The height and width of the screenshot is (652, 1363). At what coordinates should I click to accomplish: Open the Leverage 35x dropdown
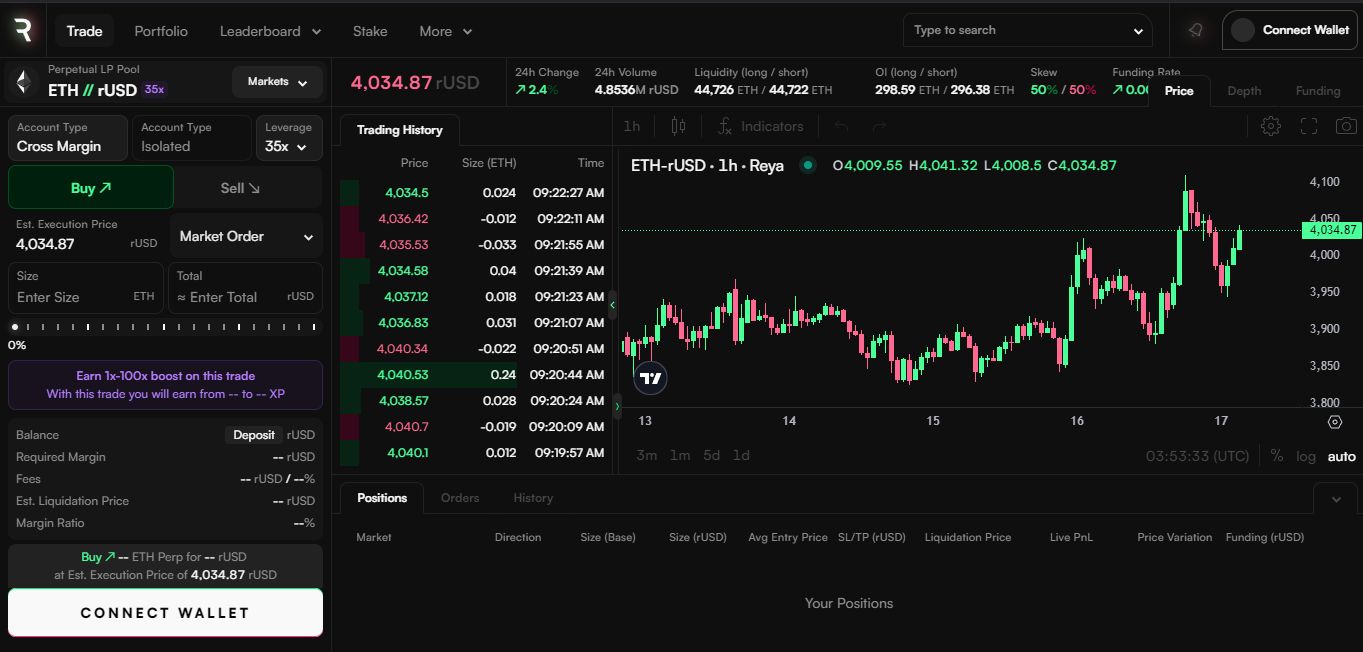click(x=288, y=138)
